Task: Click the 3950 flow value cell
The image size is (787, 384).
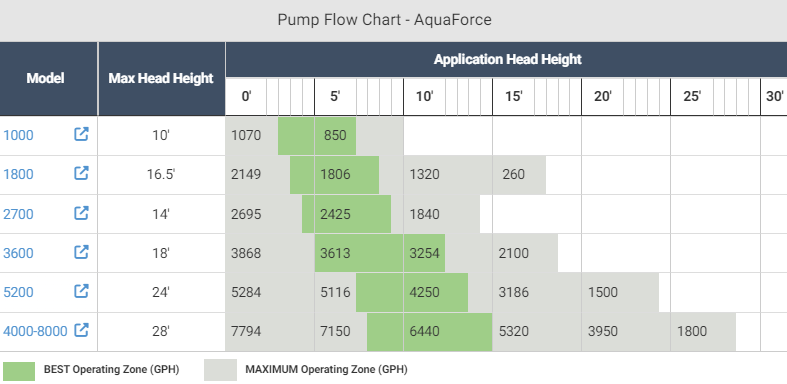Action: coord(603,331)
